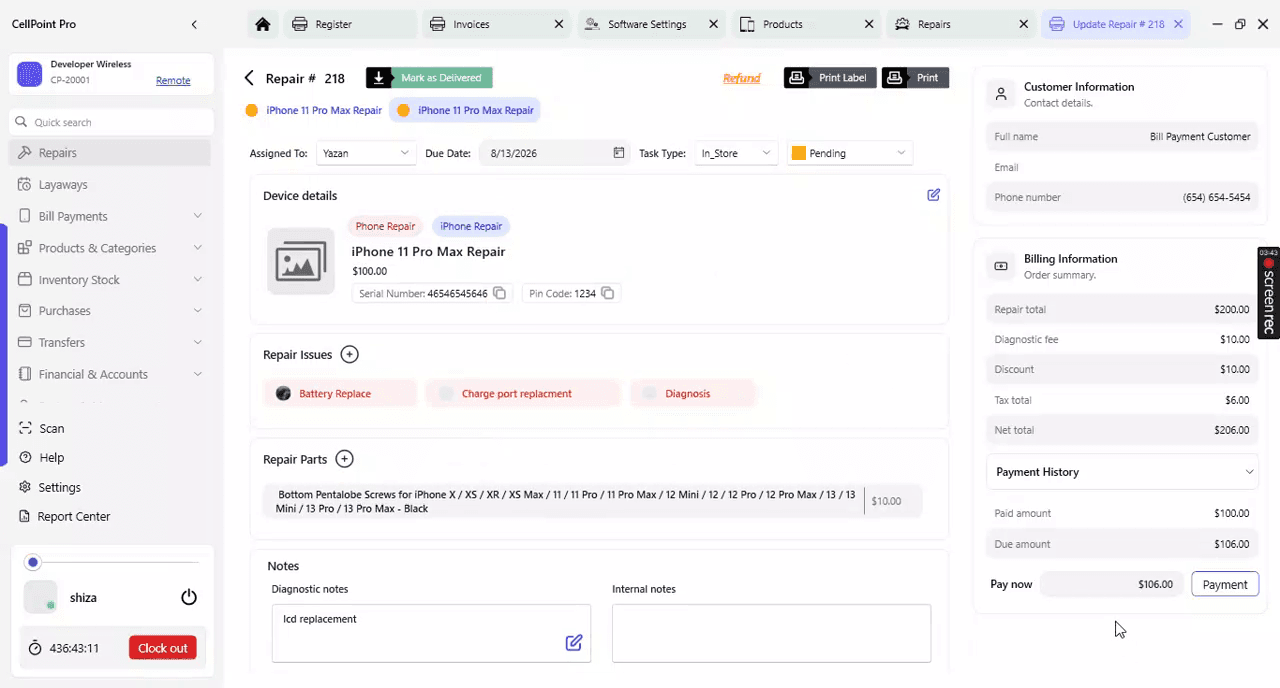Expand the Purchases menu
The width and height of the screenshot is (1280, 688).
110,311
